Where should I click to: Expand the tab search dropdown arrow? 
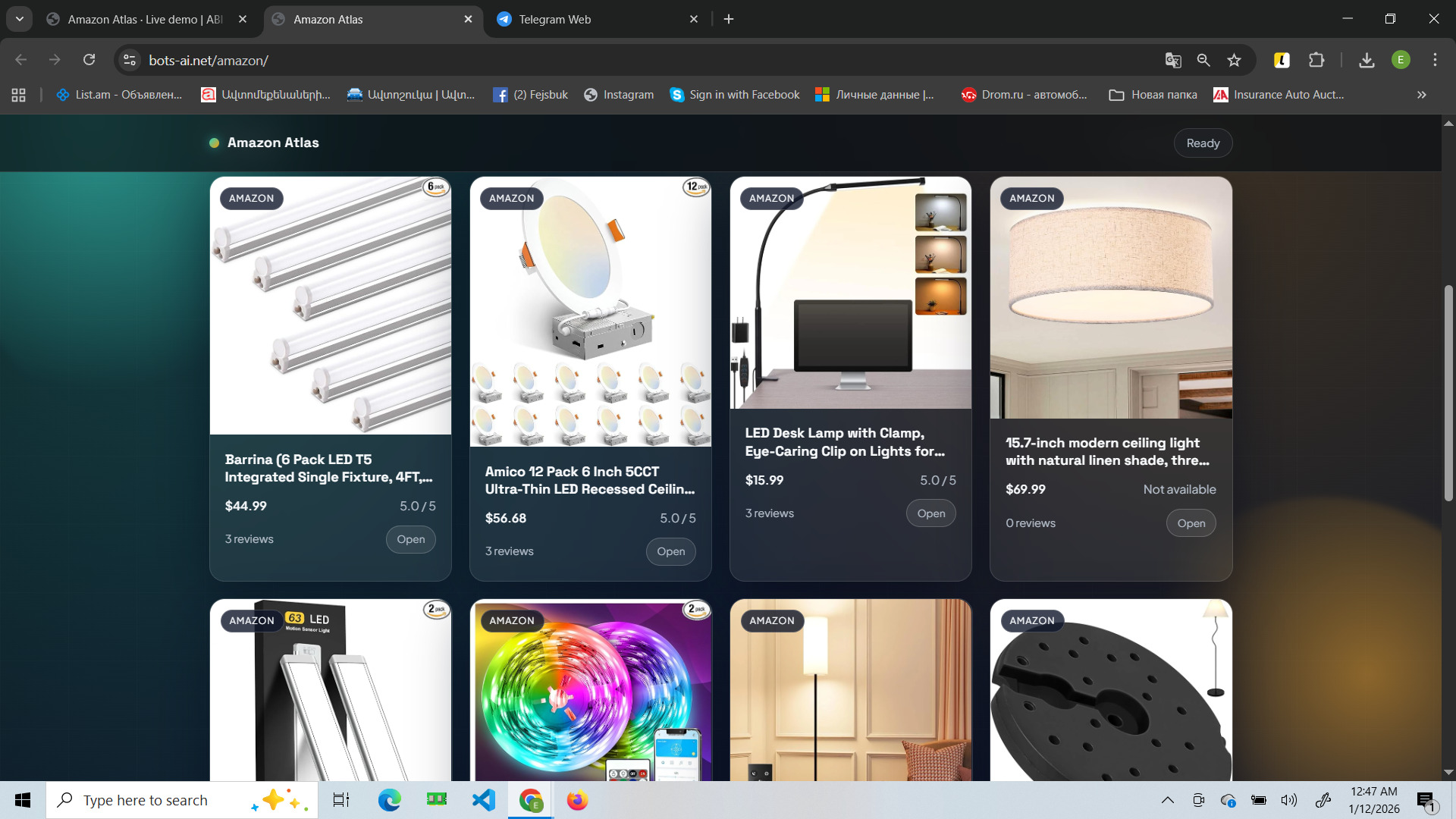20,19
